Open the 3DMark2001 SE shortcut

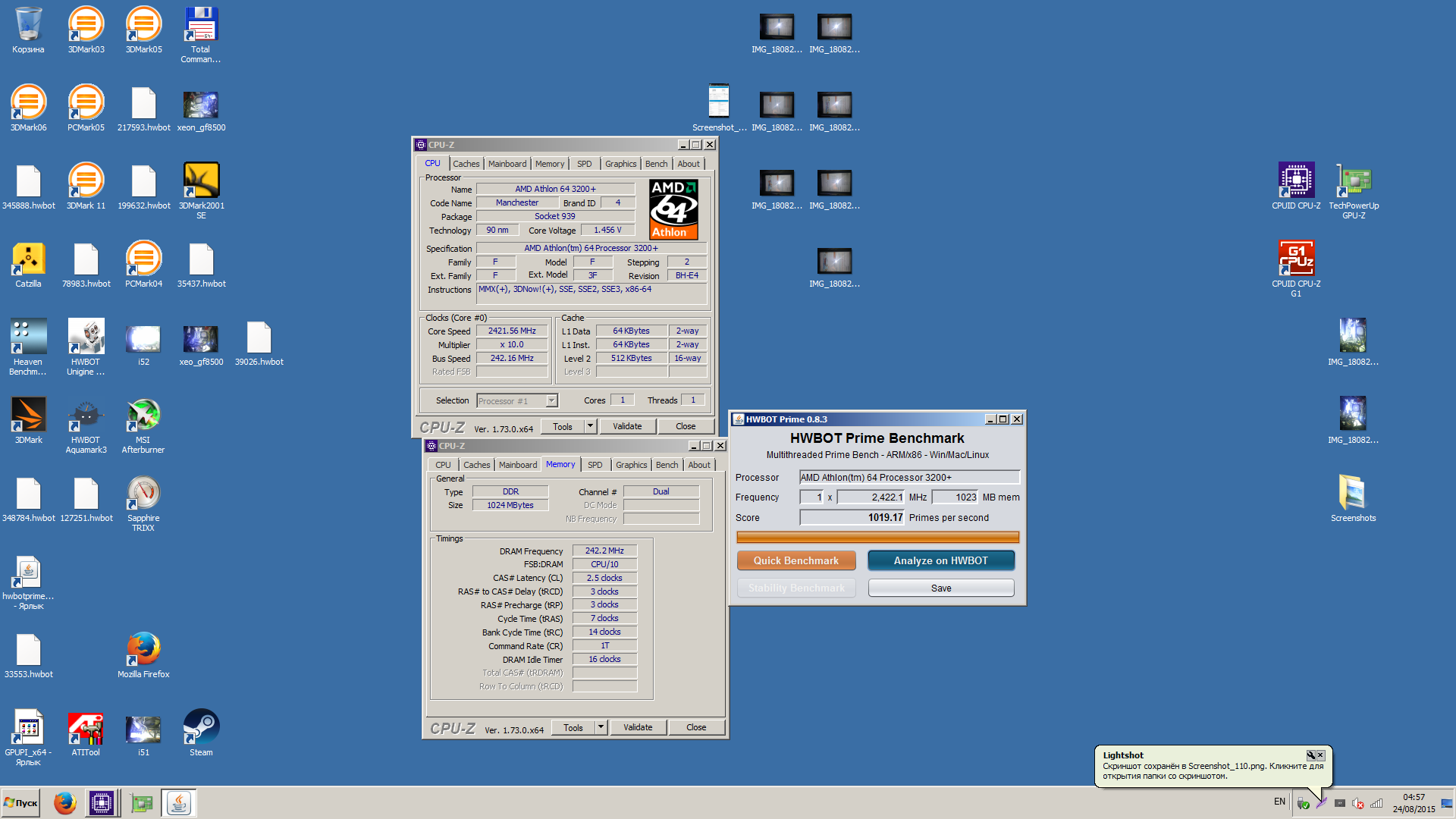(x=201, y=191)
